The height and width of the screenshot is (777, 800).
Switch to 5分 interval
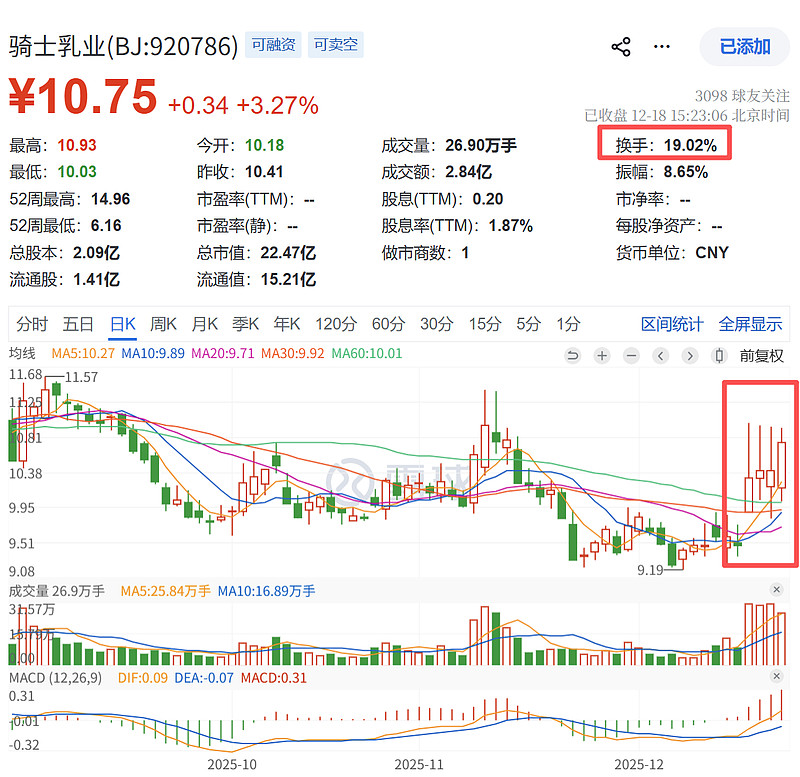coord(528,324)
